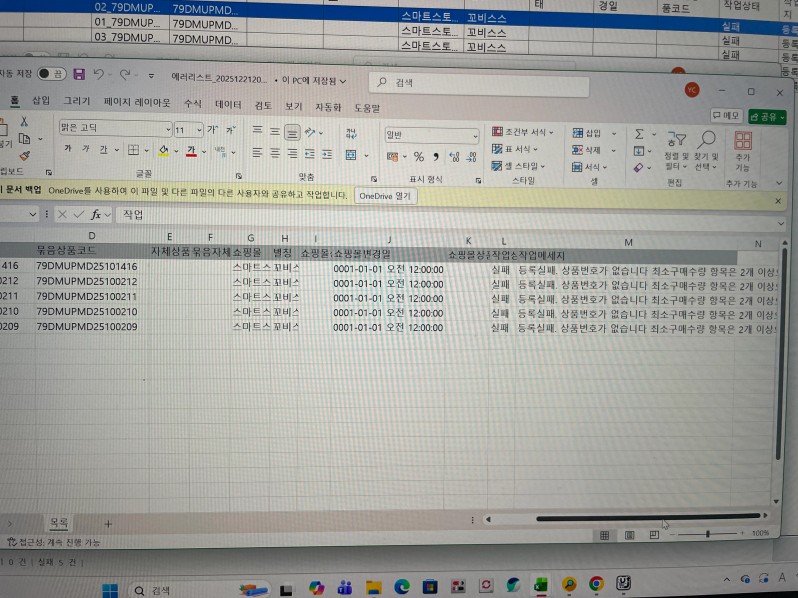Open 정렬 및 필터 sort and filter menu
This screenshot has width=798, height=598.
point(677,152)
